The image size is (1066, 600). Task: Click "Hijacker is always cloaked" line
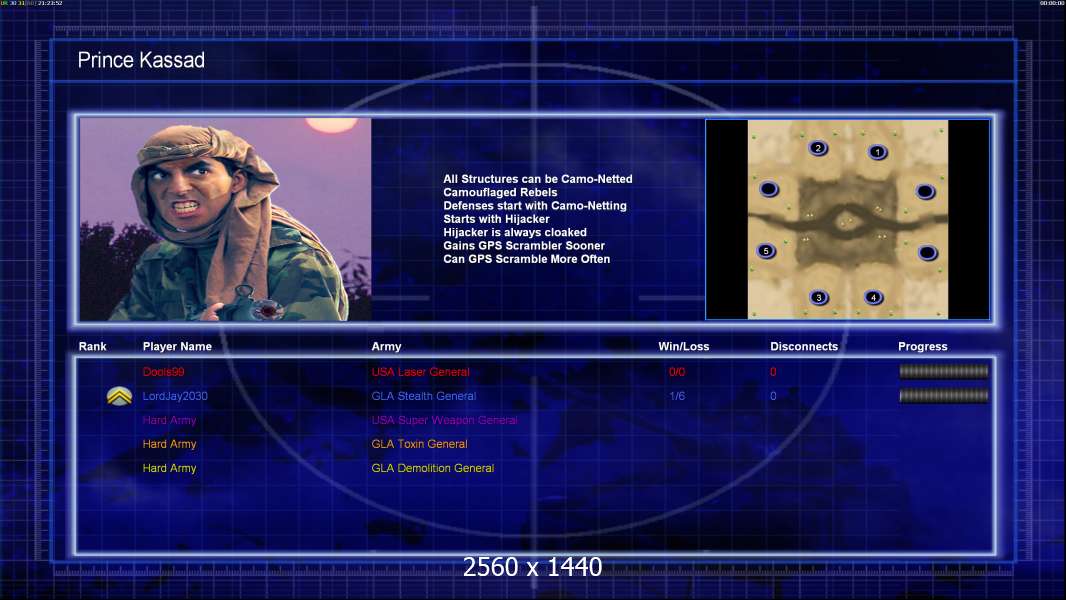515,232
